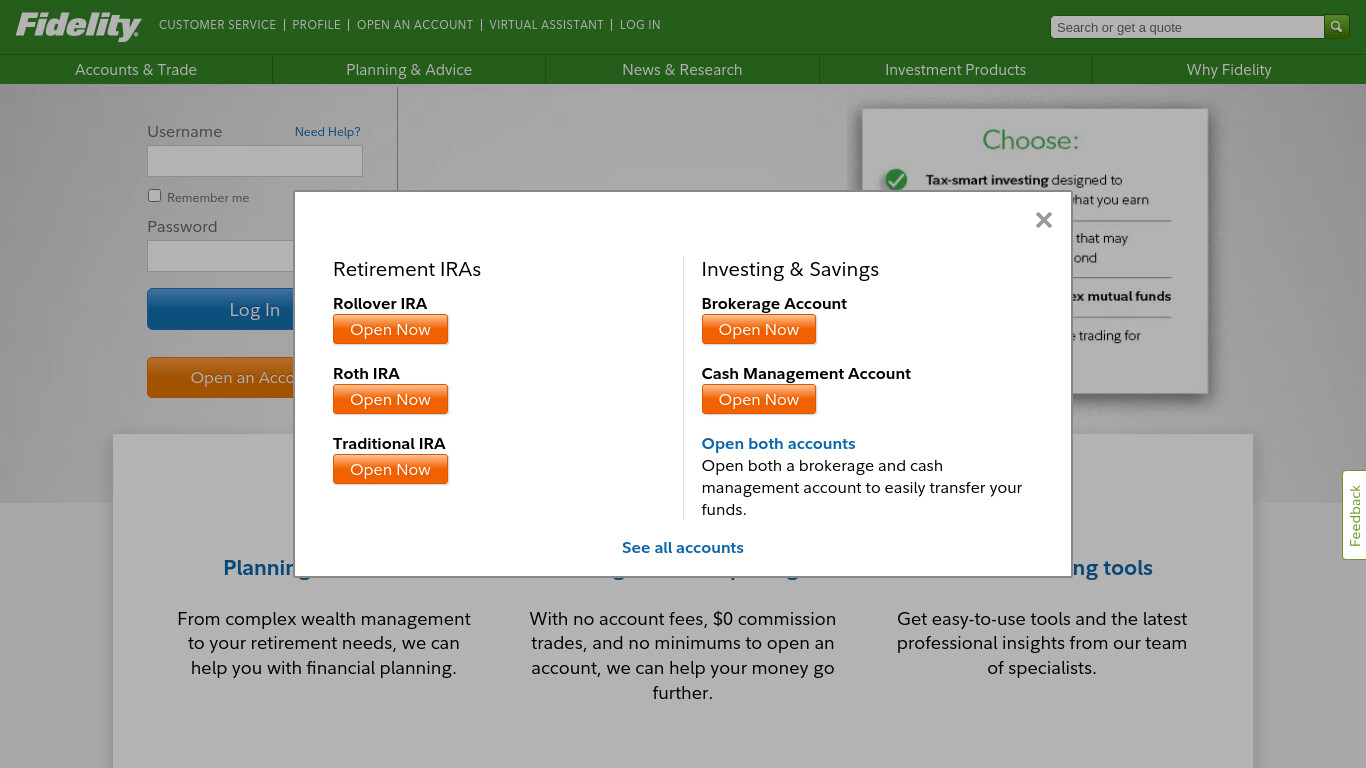Open Now for Roth IRA
1366x768 pixels.
click(x=390, y=399)
